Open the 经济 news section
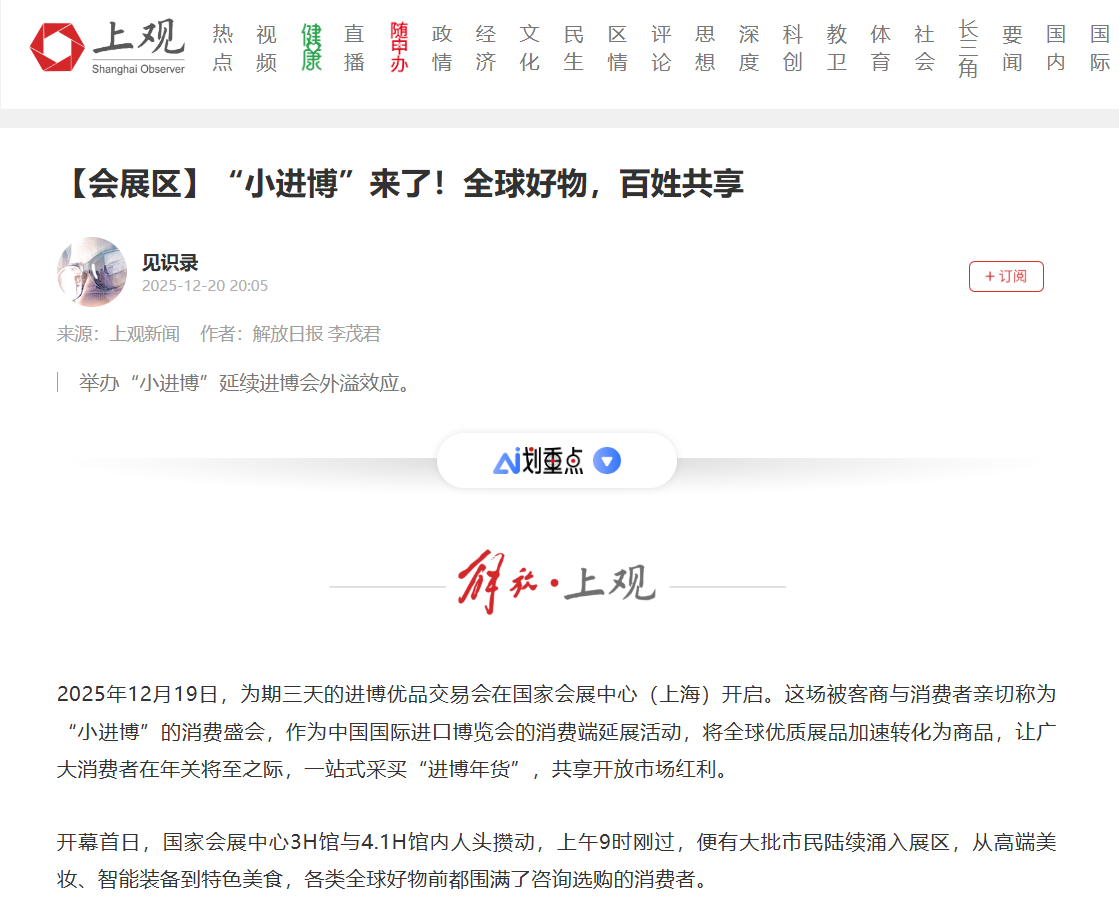 [486, 48]
